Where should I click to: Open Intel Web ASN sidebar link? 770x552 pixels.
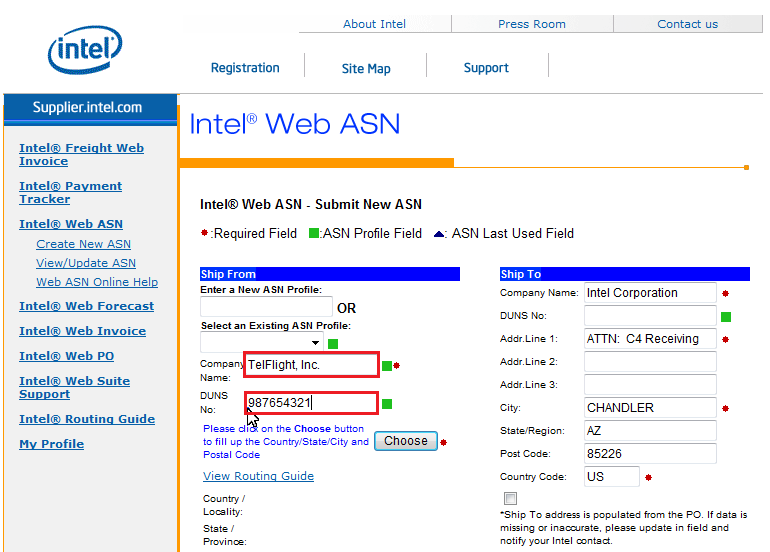(x=71, y=224)
